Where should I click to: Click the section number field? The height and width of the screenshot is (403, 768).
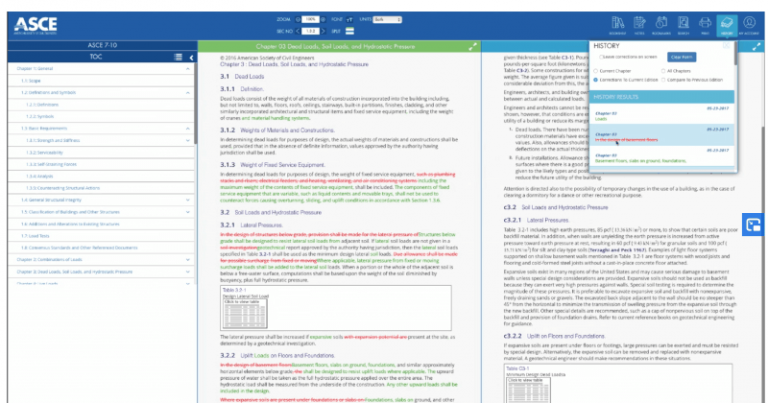coord(310,31)
